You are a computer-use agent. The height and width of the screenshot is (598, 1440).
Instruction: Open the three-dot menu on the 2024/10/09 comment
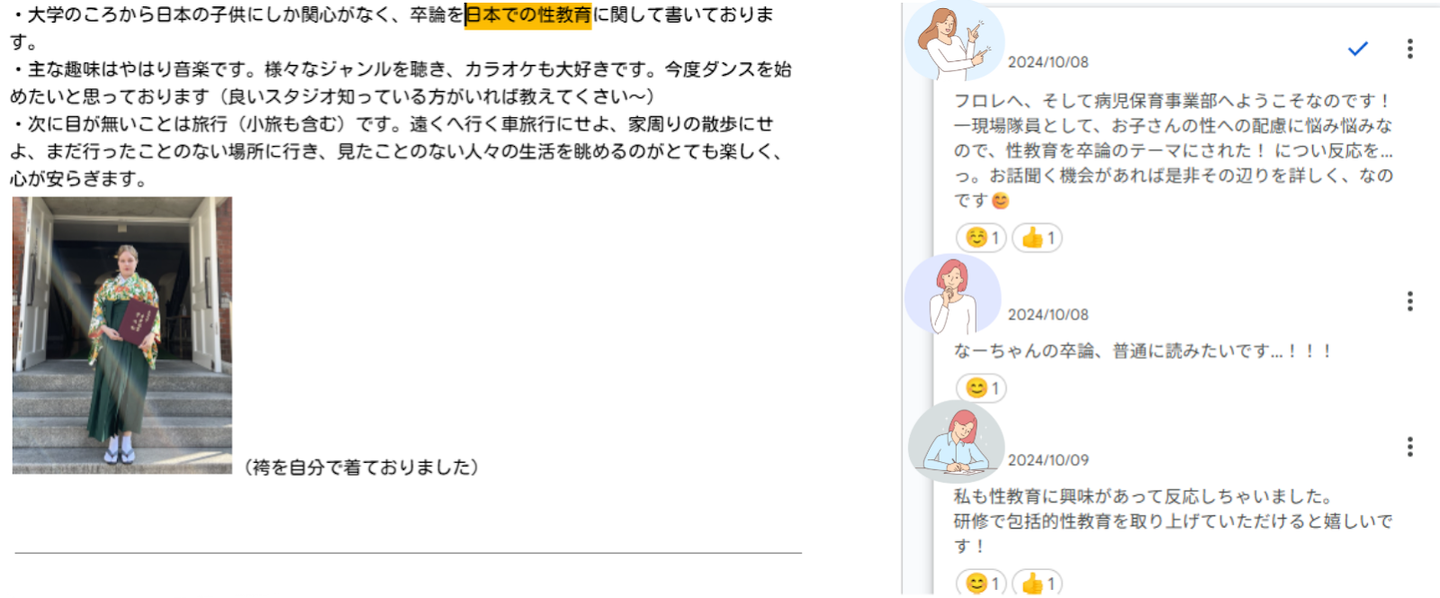pos(1410,447)
